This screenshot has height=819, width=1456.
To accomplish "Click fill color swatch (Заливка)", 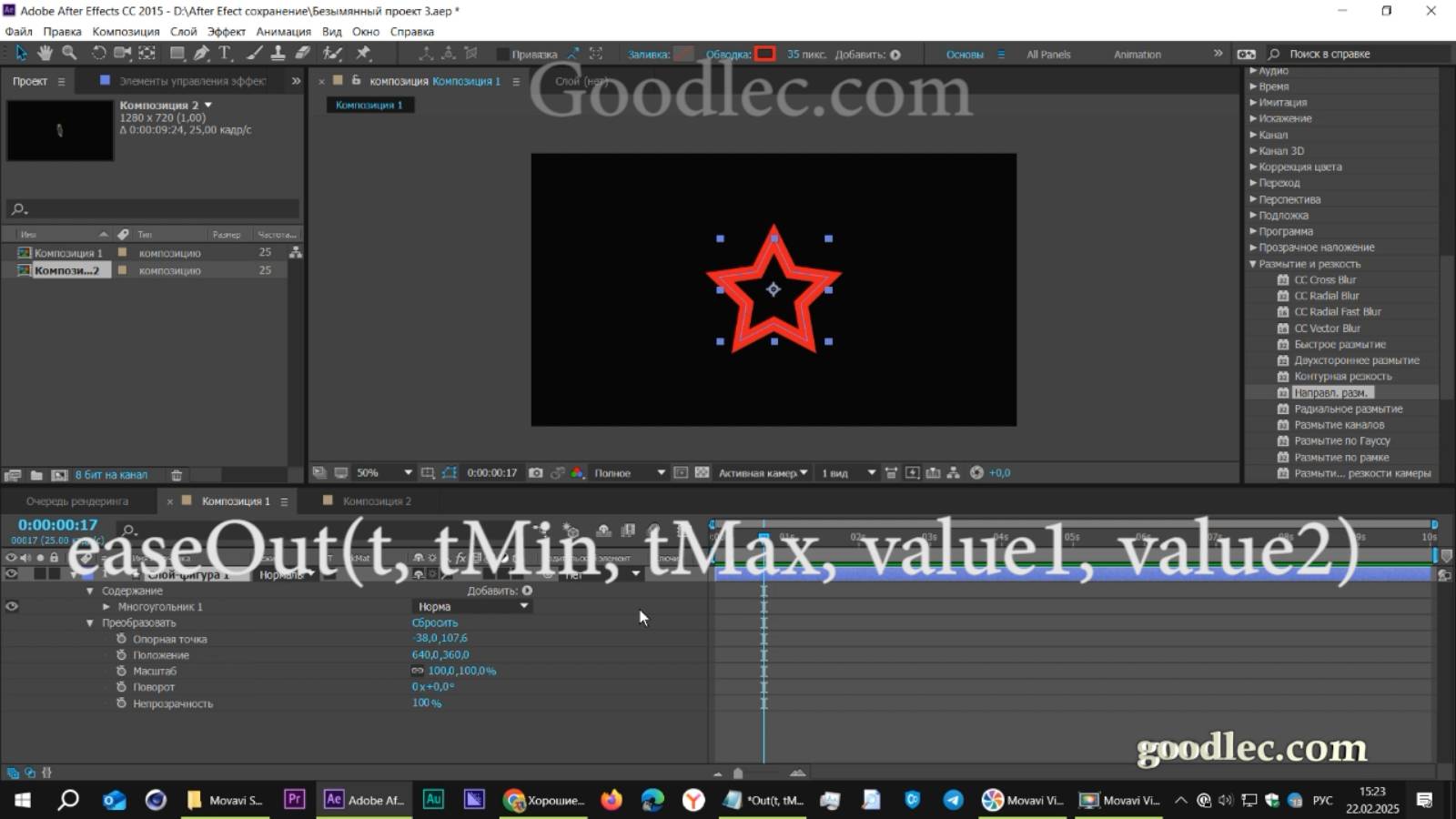I will pos(683,55).
